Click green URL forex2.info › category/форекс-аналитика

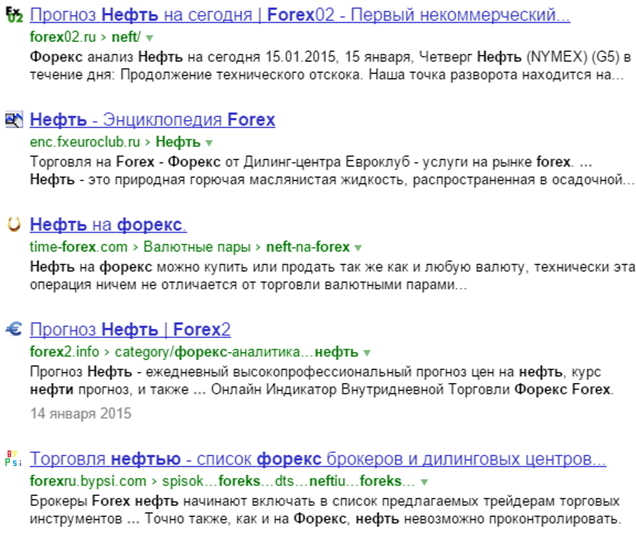[194, 352]
